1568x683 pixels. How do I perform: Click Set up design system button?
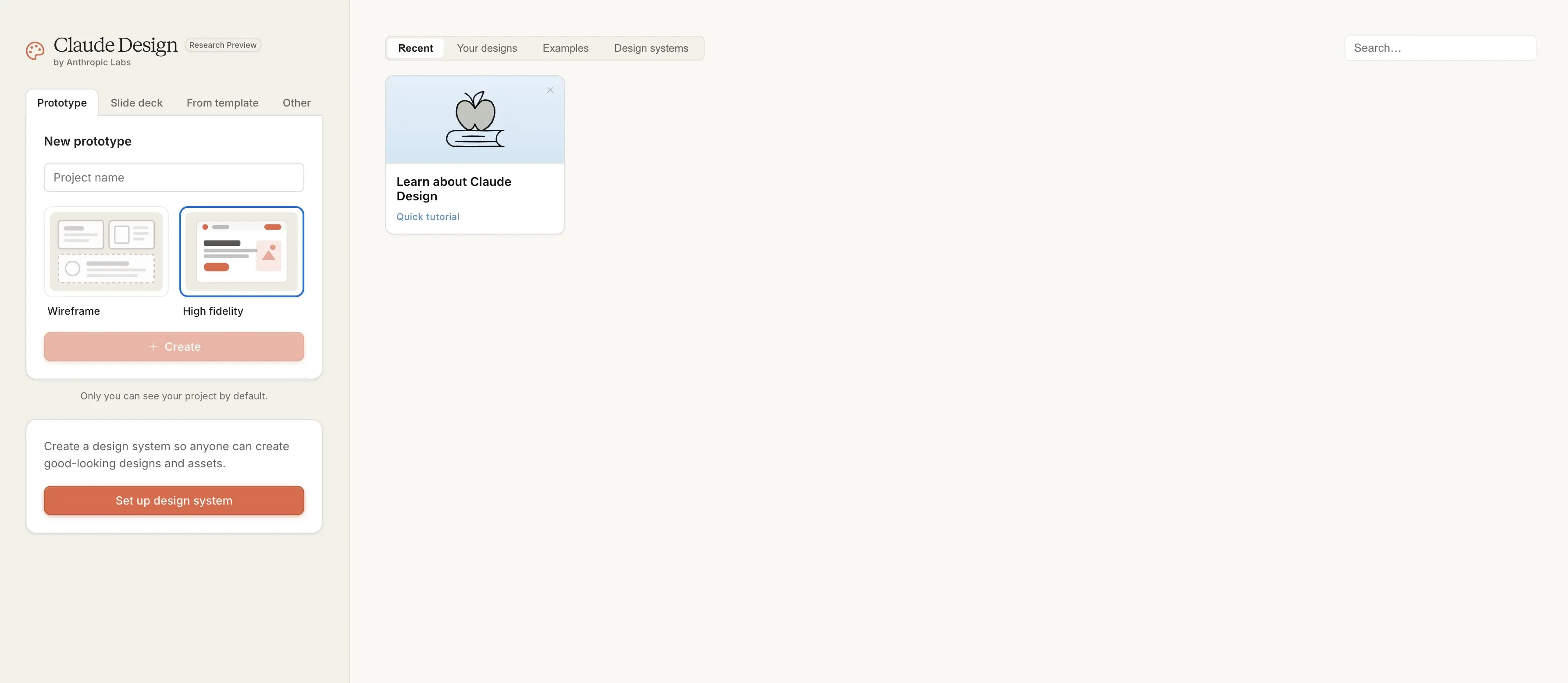174,500
